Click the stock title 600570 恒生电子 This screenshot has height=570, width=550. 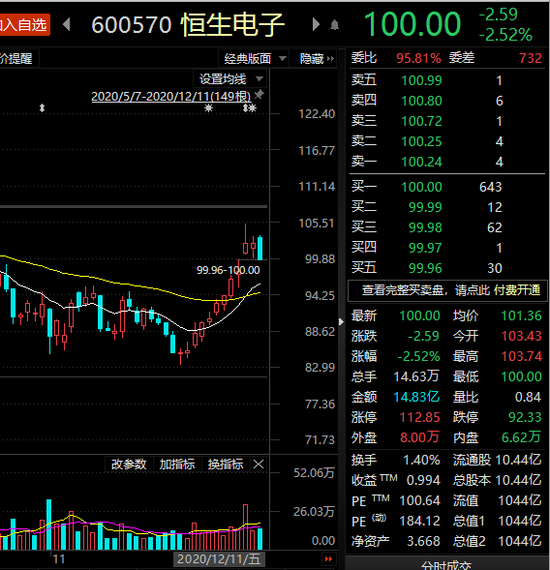(188, 25)
